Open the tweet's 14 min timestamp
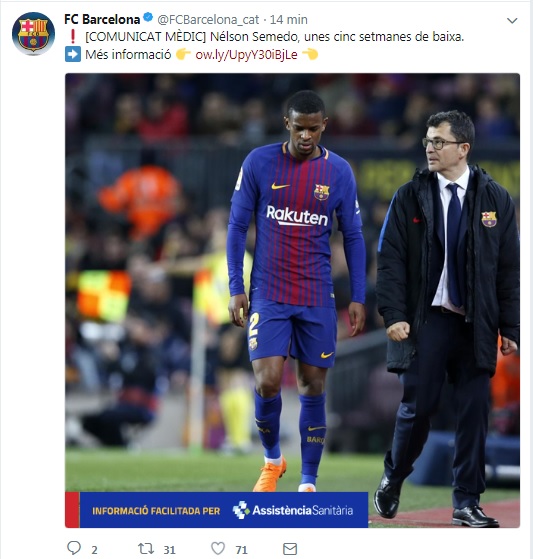This screenshot has height=559, width=533. (x=288, y=20)
